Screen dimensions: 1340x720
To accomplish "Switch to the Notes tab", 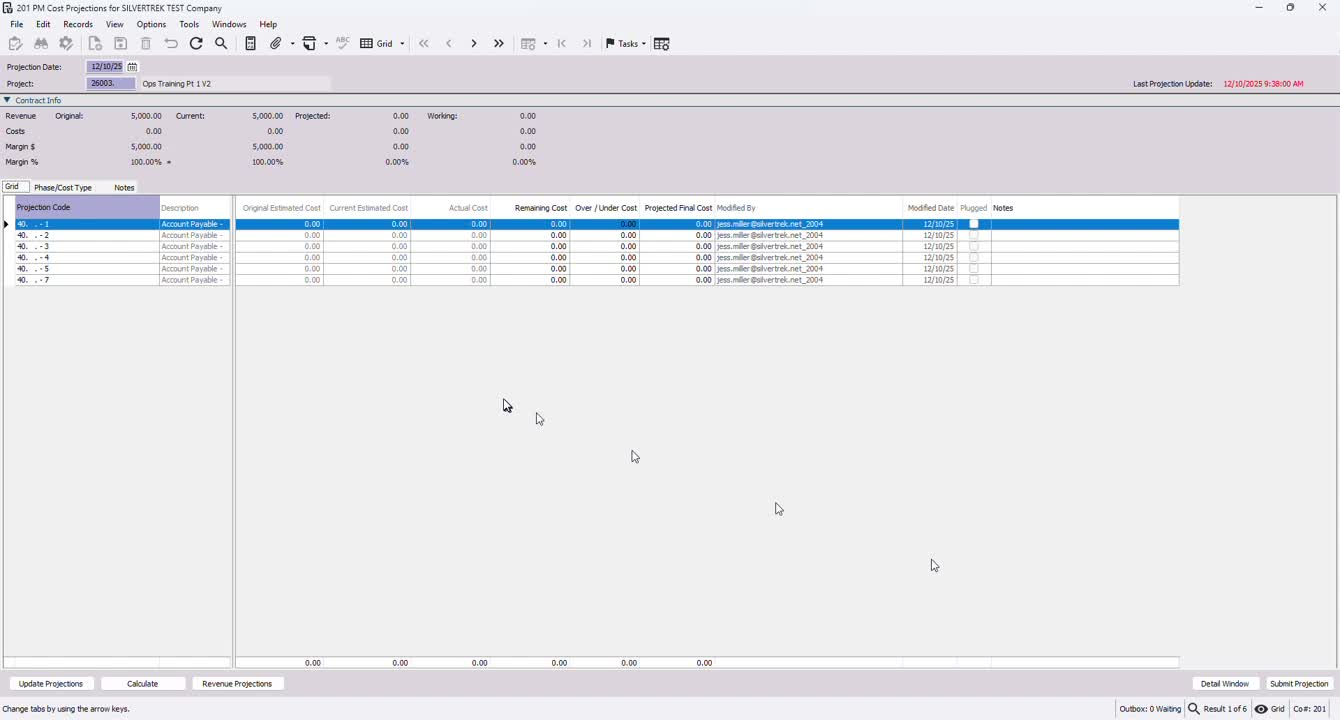I will (124, 188).
